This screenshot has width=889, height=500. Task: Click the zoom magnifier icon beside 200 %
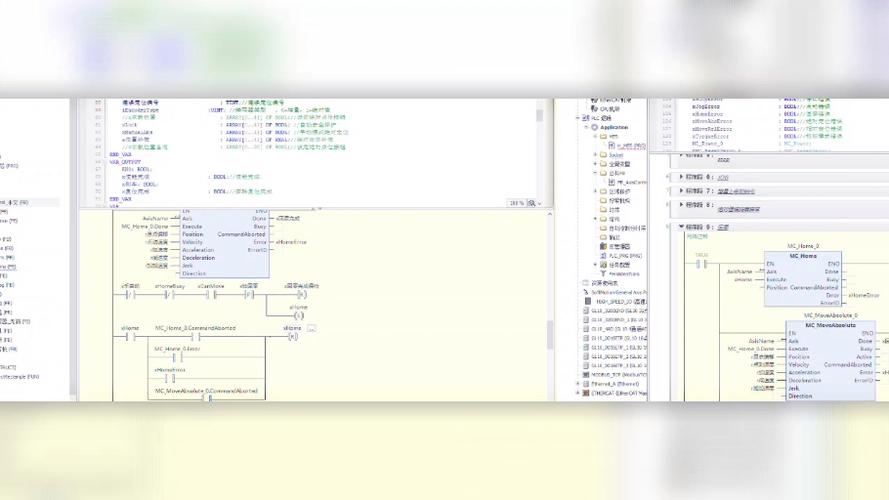coord(531,203)
